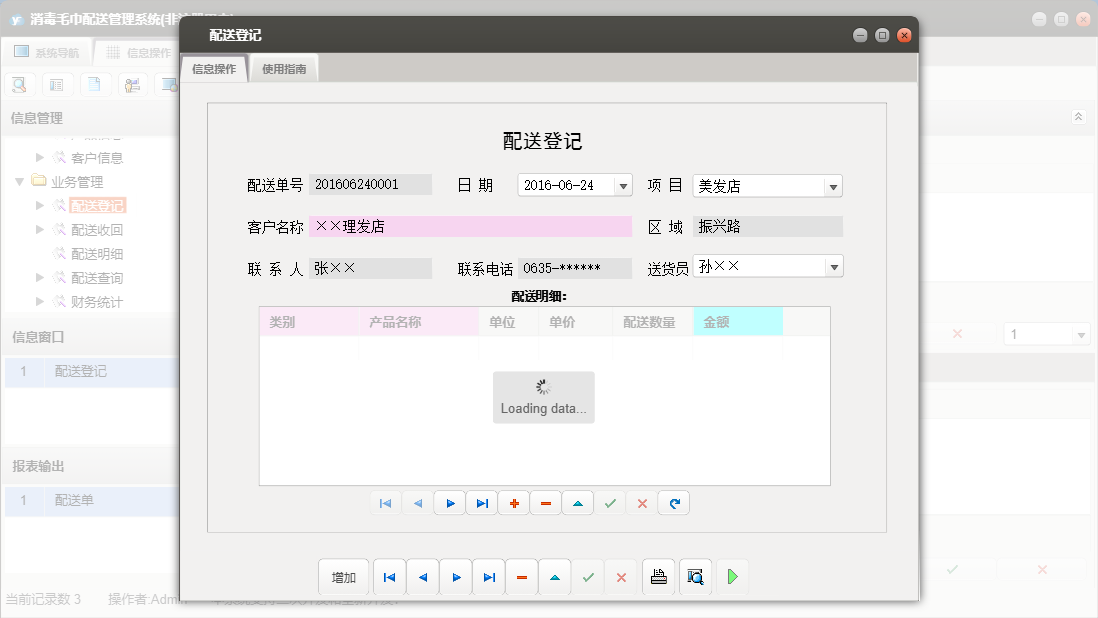
Task: Execute with the green run arrow icon
Action: (x=731, y=577)
